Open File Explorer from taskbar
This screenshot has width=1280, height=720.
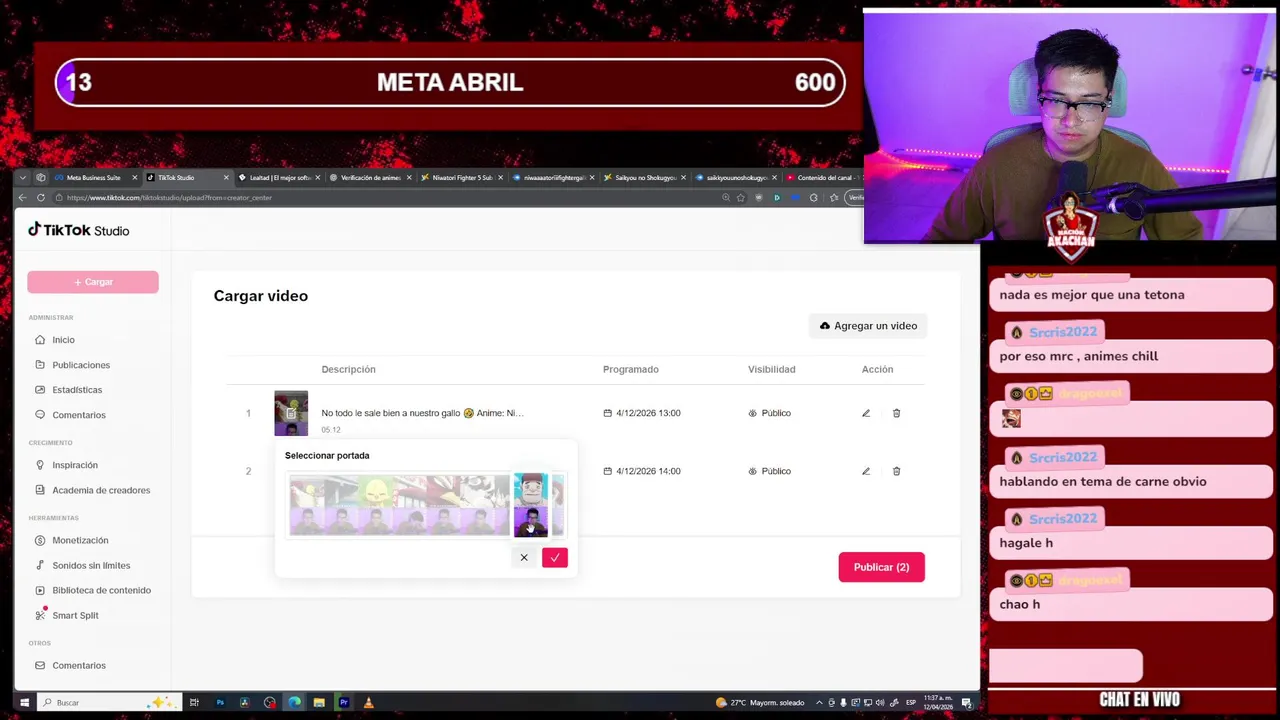(x=319, y=703)
